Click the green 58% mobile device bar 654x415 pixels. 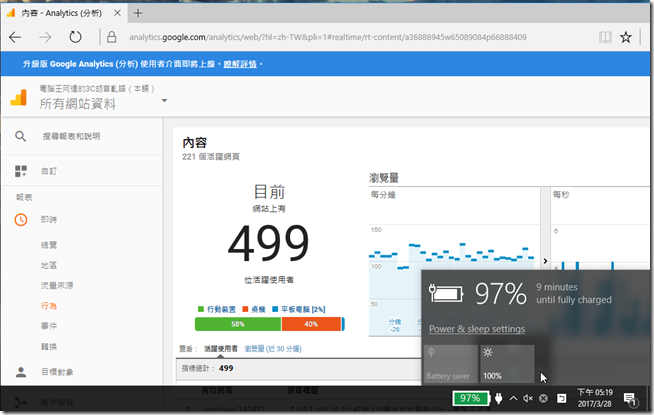[238, 324]
